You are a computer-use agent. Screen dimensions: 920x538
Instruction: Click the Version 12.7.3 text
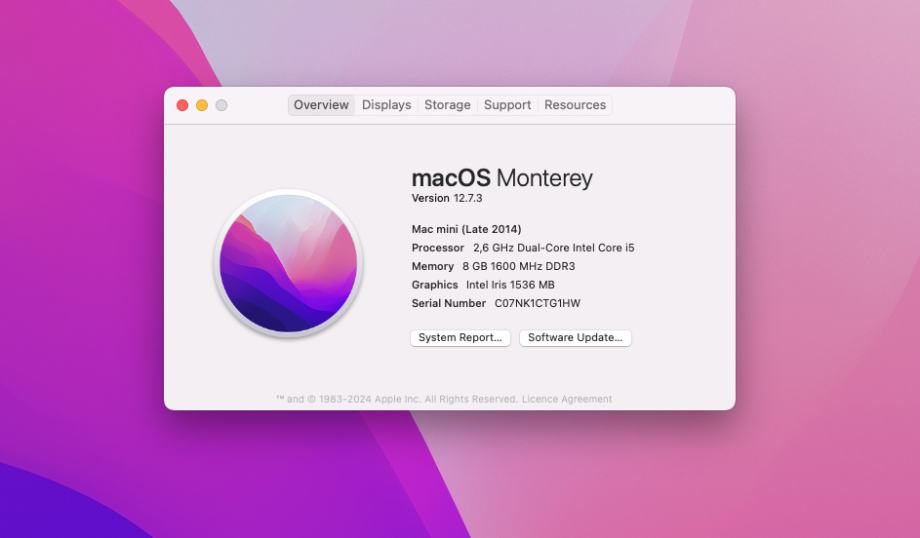click(x=447, y=198)
